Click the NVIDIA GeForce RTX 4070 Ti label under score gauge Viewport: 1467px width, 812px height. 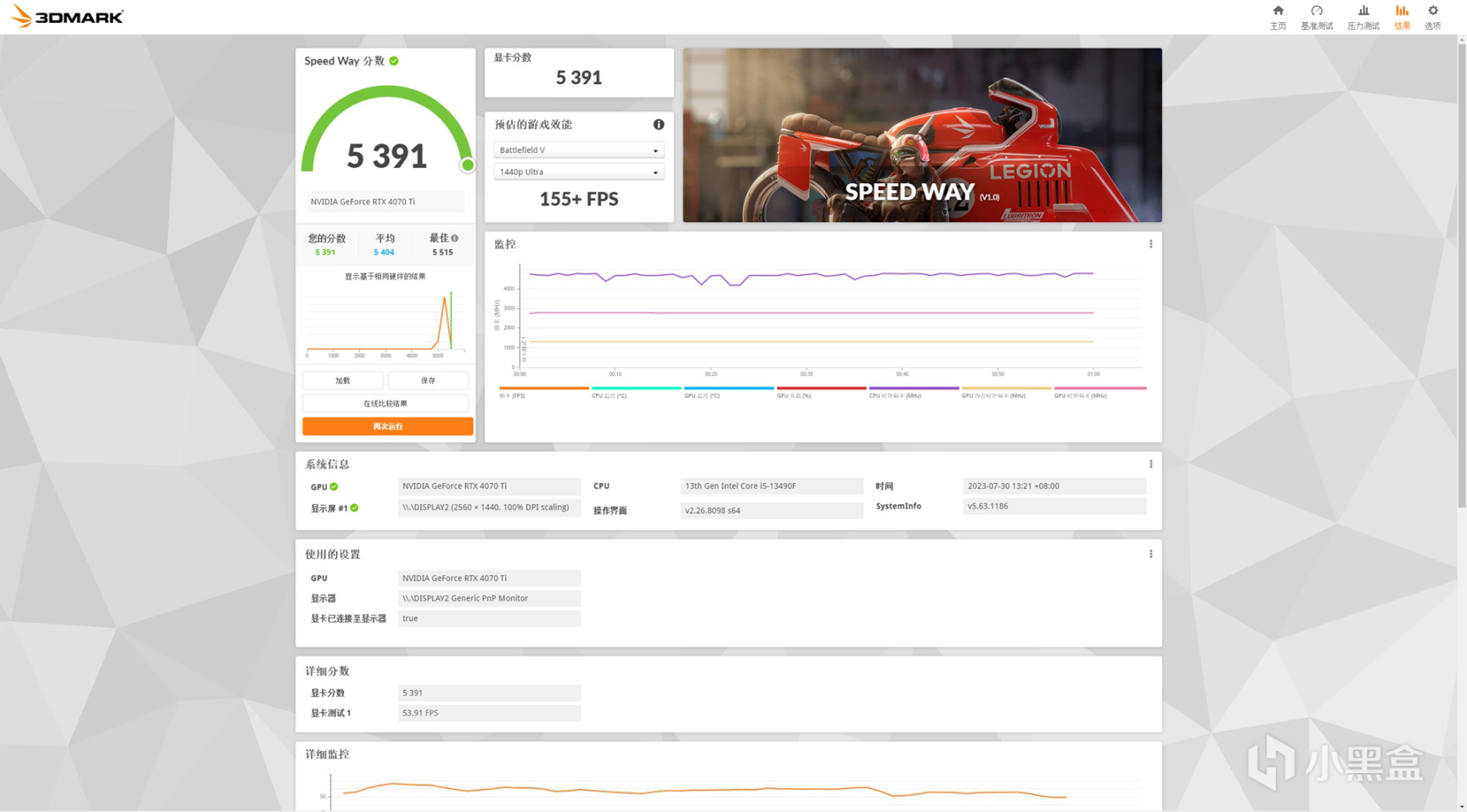coord(385,202)
